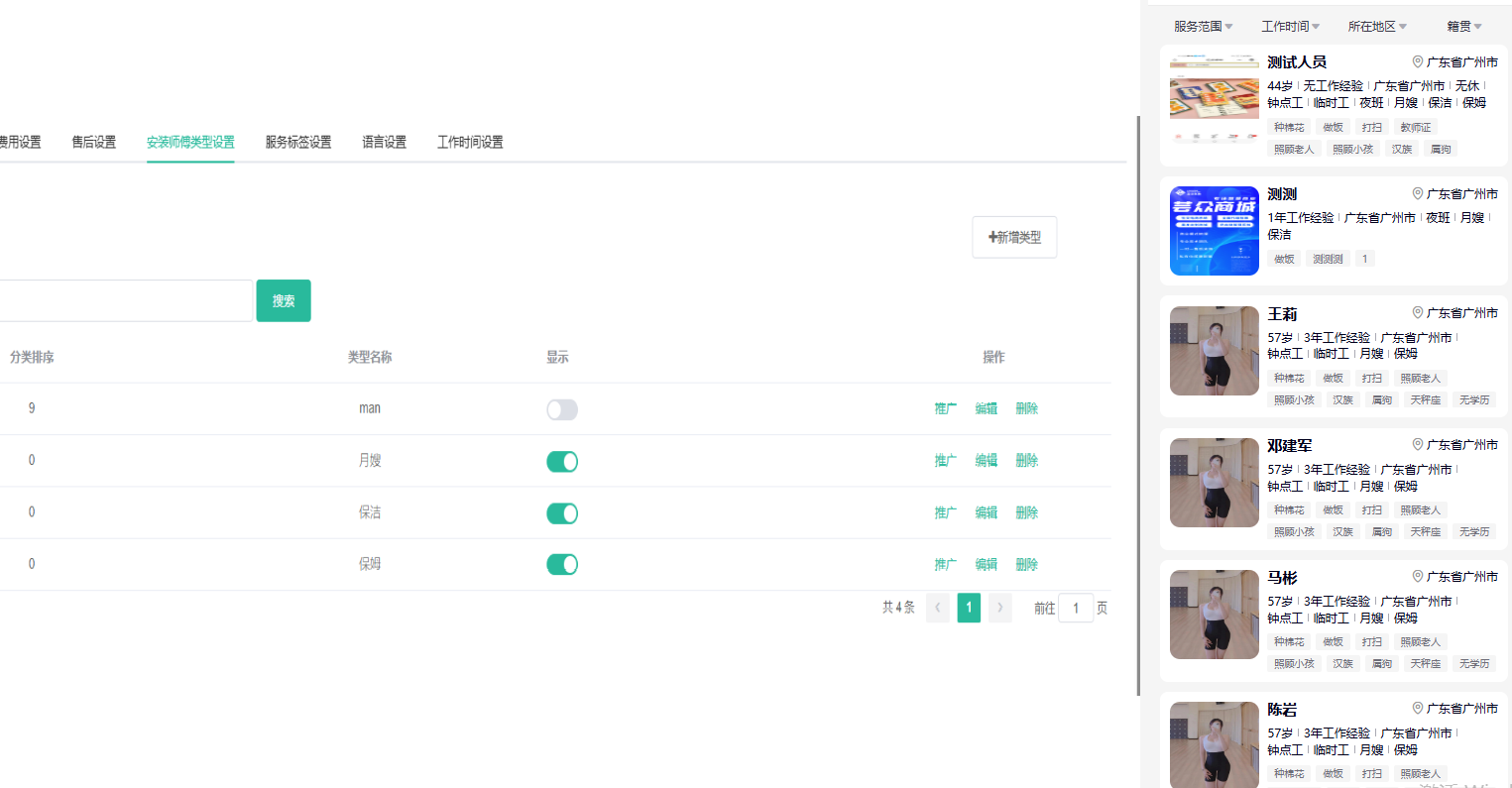Select the 安装师傅类型设置 tab
The image size is (1512, 788).
click(x=190, y=143)
